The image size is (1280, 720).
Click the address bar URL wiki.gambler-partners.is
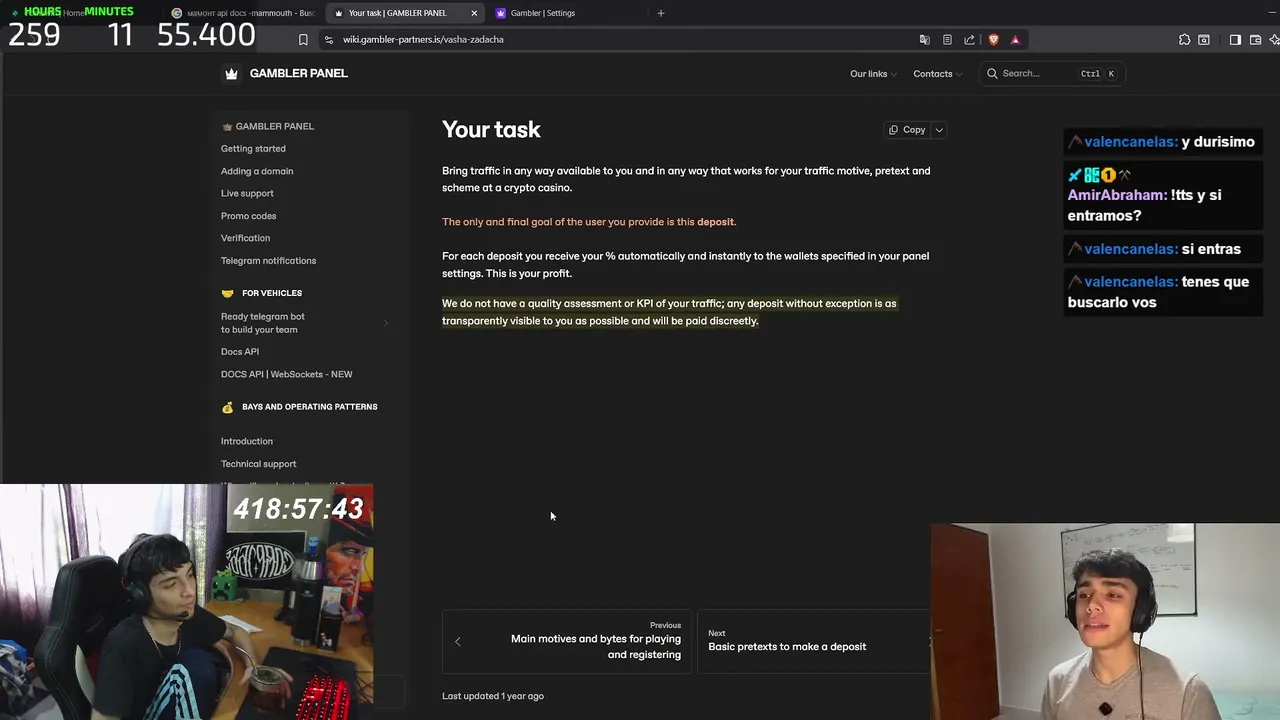(423, 40)
